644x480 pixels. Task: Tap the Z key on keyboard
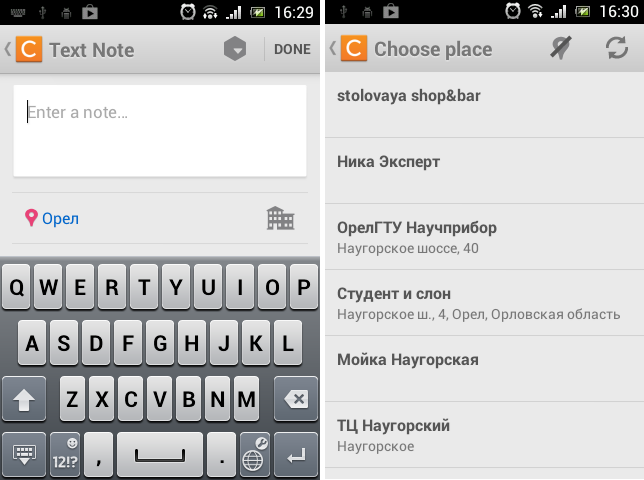click(x=72, y=399)
